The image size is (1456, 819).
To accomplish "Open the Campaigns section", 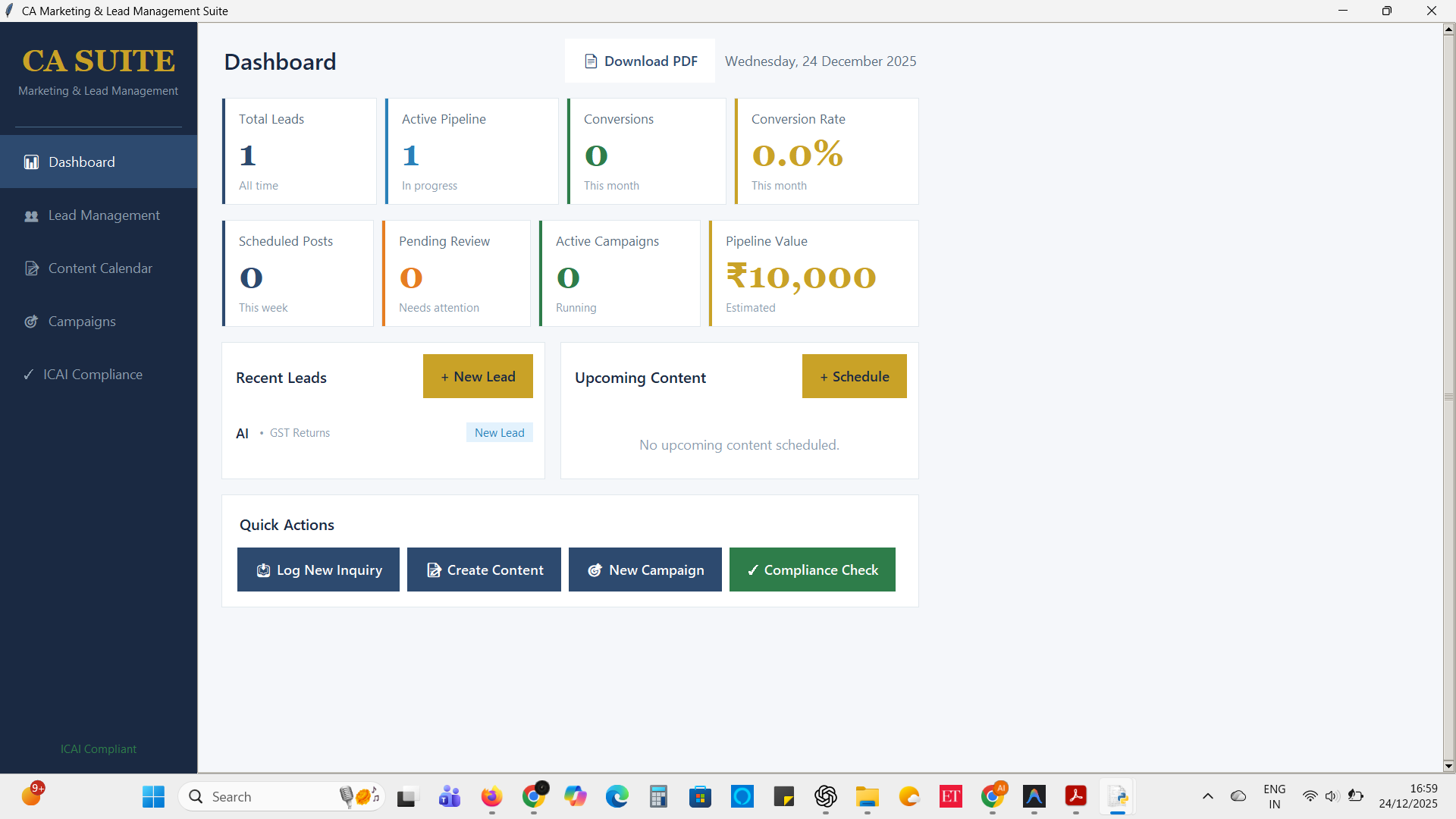I will coord(82,322).
